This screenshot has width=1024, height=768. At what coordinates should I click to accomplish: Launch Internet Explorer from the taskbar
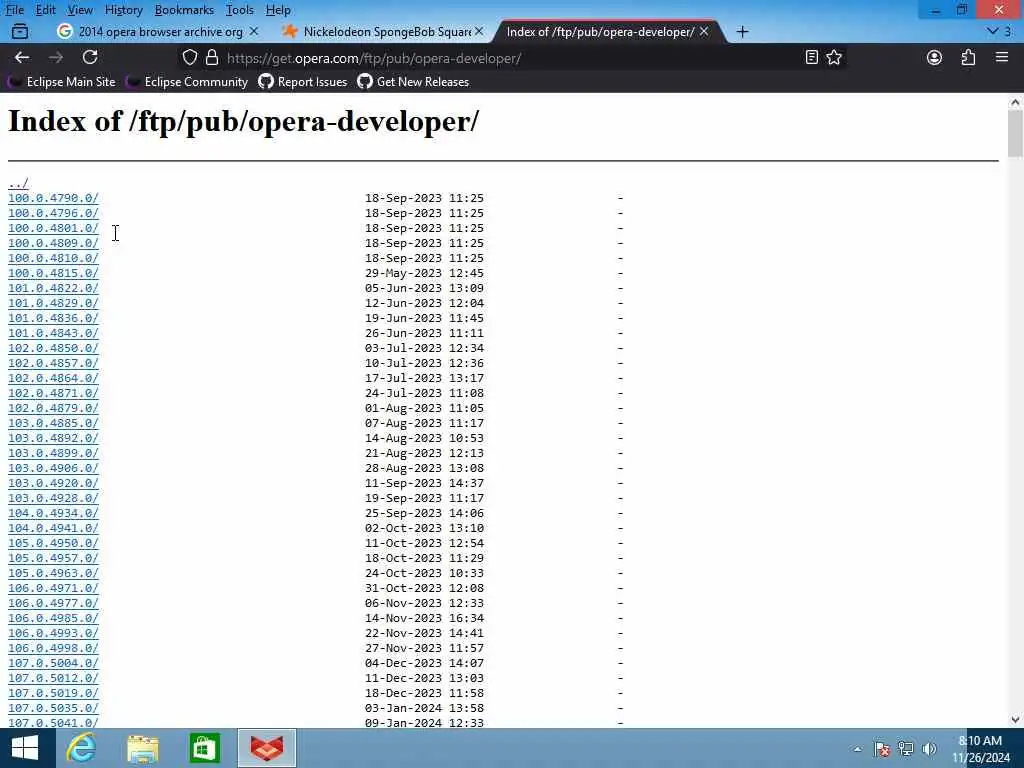(81, 748)
